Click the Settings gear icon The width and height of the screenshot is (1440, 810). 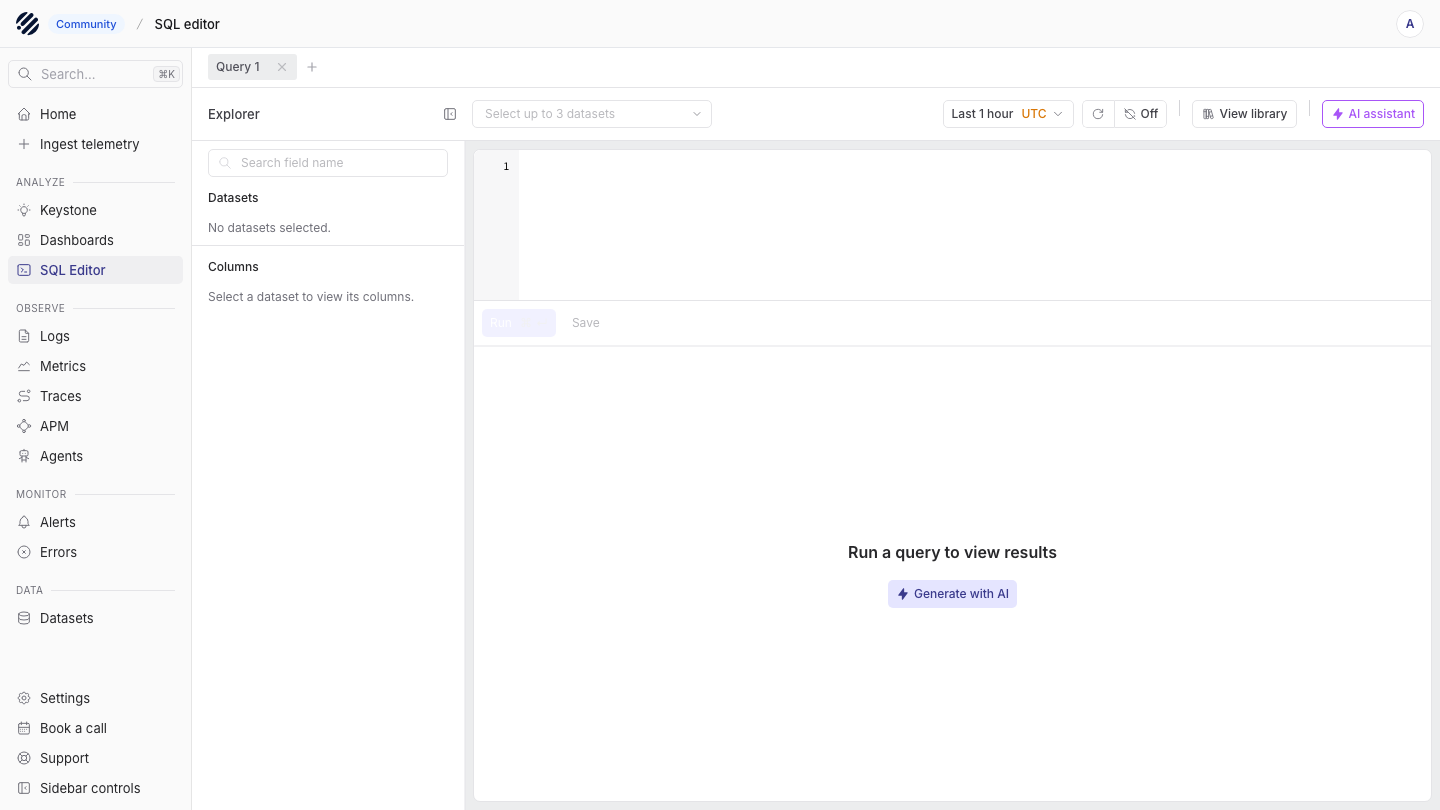tap(24, 698)
